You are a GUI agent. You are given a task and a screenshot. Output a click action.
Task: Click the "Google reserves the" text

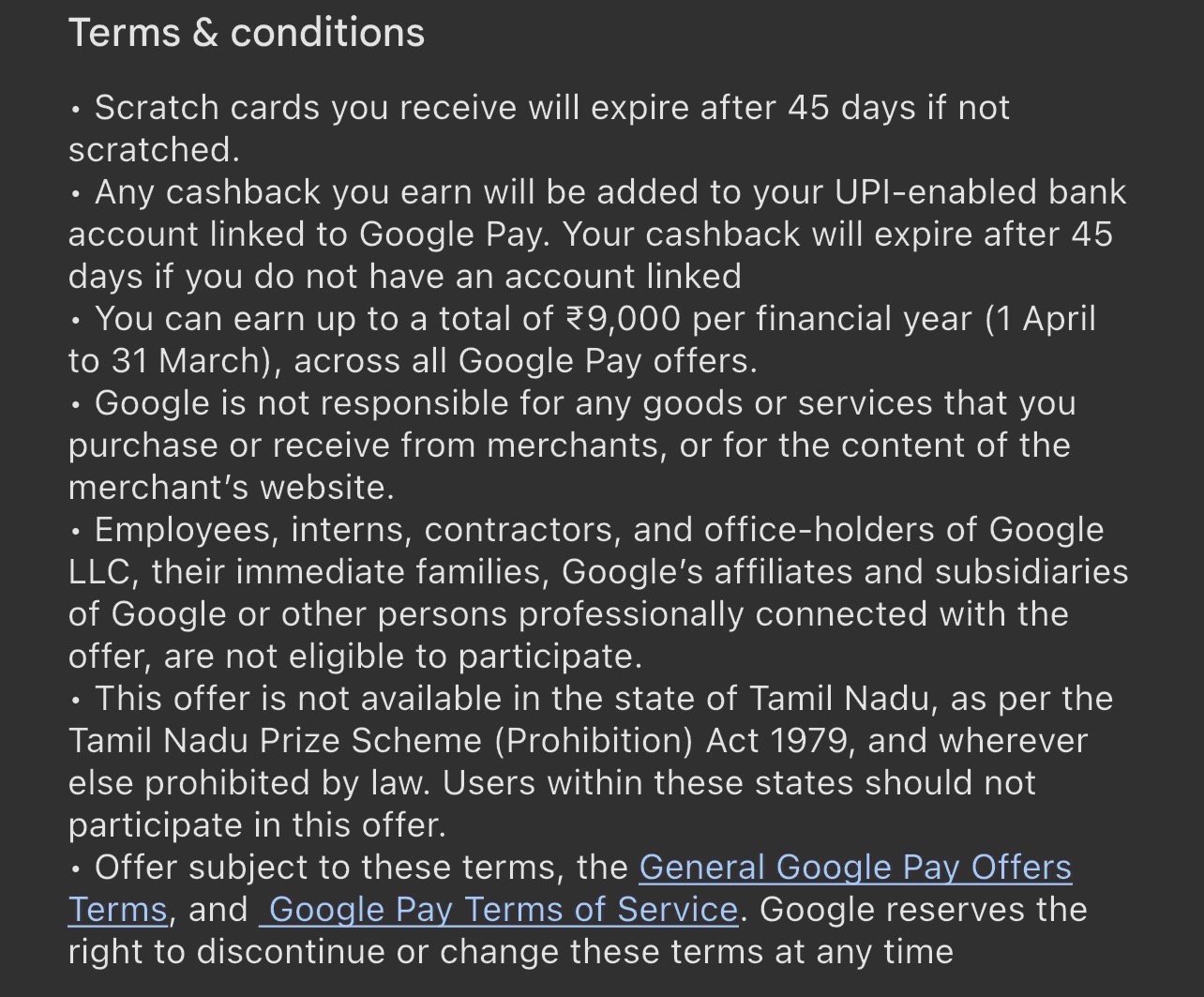pyautogui.click(x=923, y=910)
